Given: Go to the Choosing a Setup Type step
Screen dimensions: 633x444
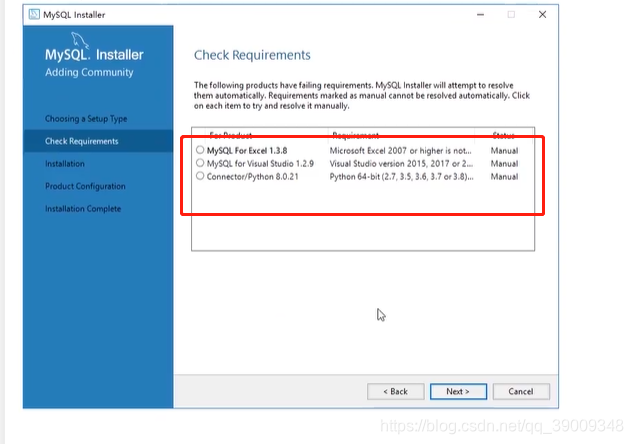Looking at the screenshot, I should (x=86, y=119).
